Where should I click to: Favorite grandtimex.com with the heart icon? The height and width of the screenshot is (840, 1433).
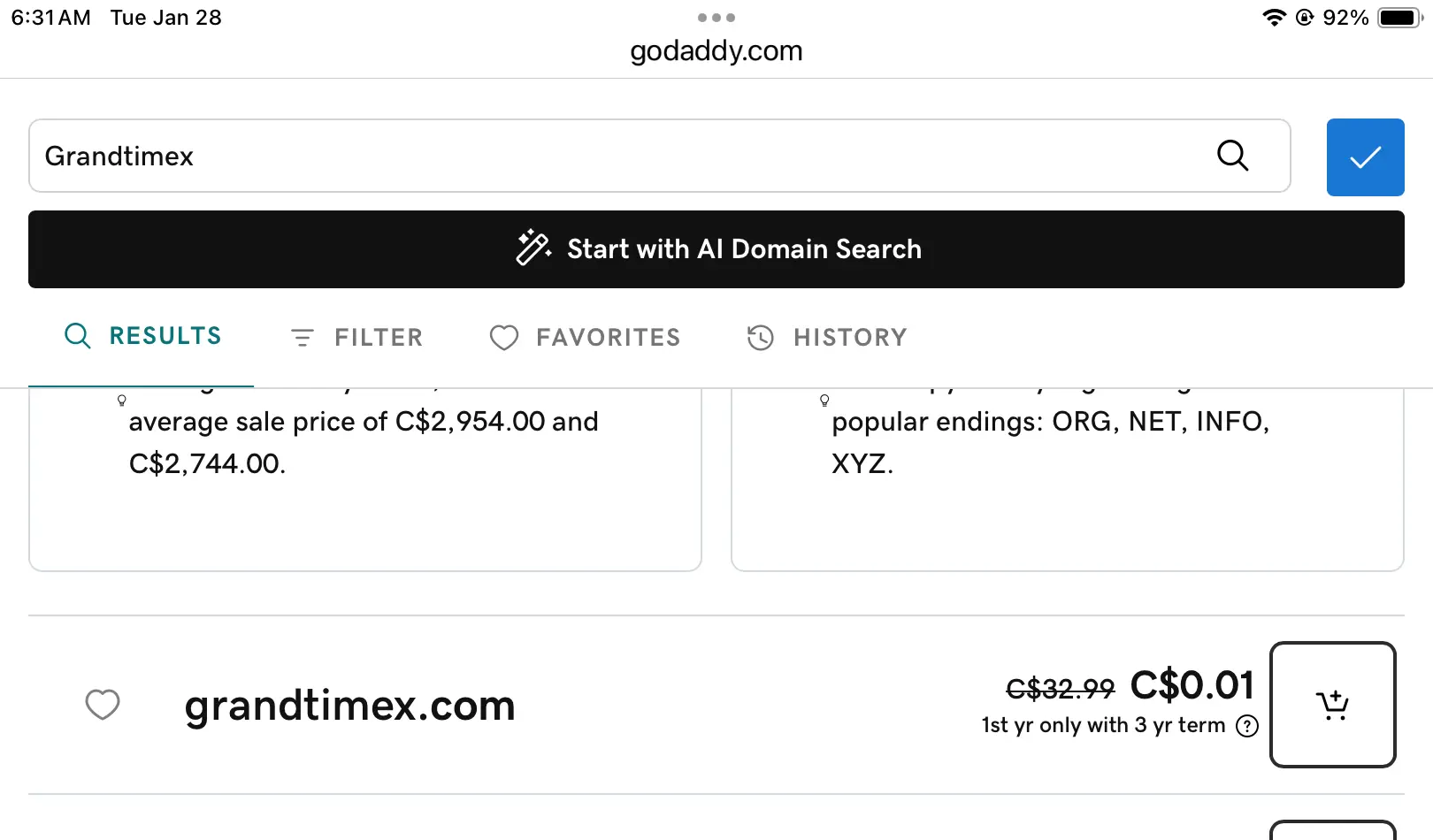pos(103,705)
